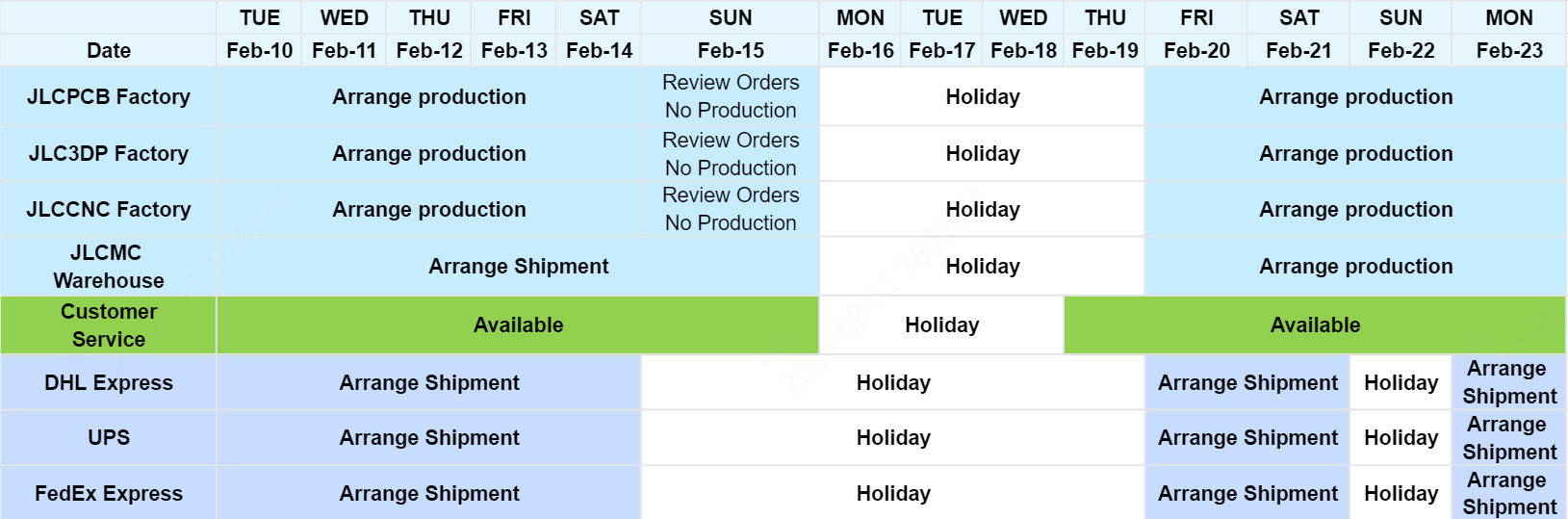Select the Feb-20 date cell
The image size is (1568, 519).
click(1196, 51)
